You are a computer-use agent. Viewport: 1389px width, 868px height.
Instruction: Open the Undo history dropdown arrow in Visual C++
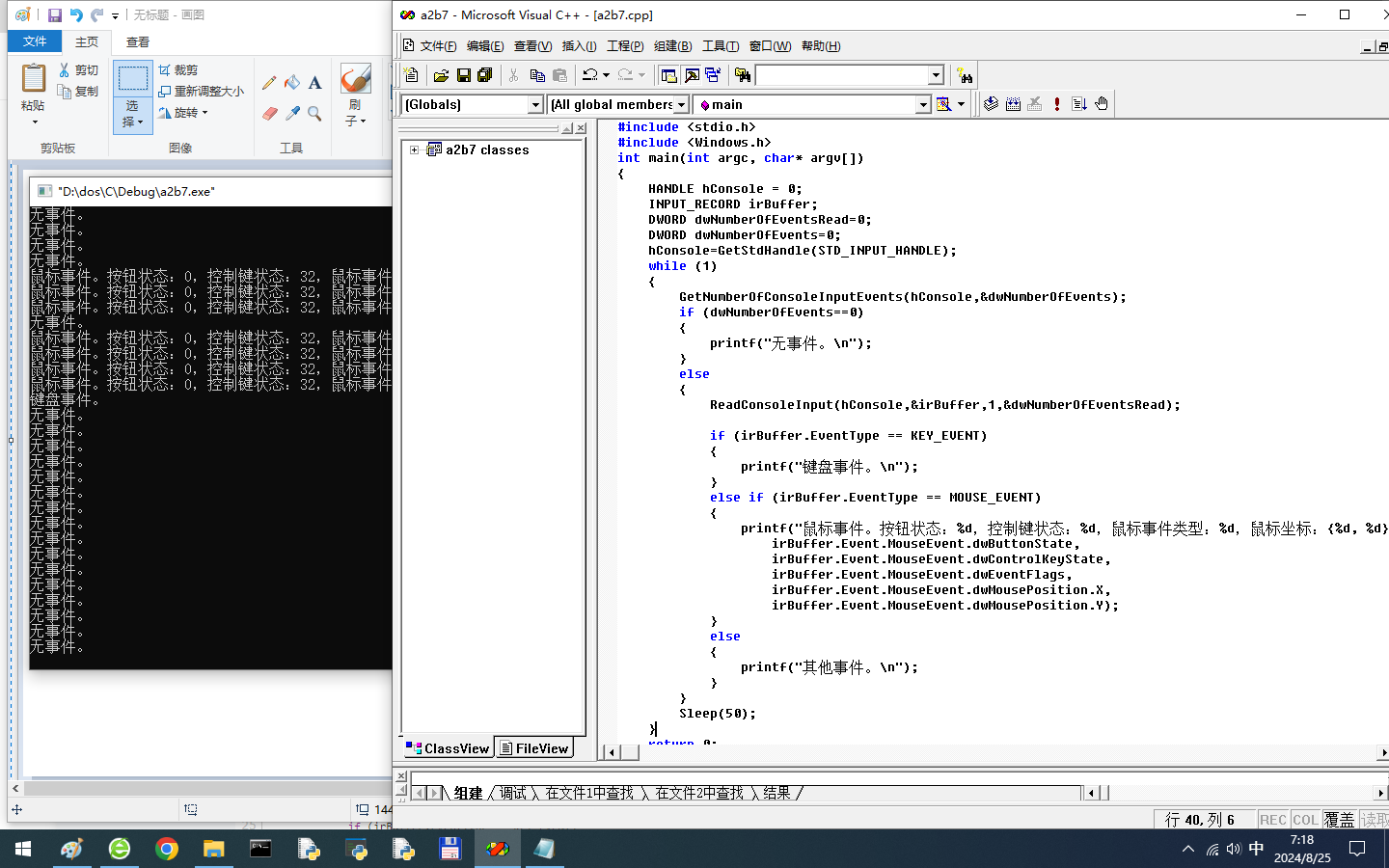pos(606,75)
